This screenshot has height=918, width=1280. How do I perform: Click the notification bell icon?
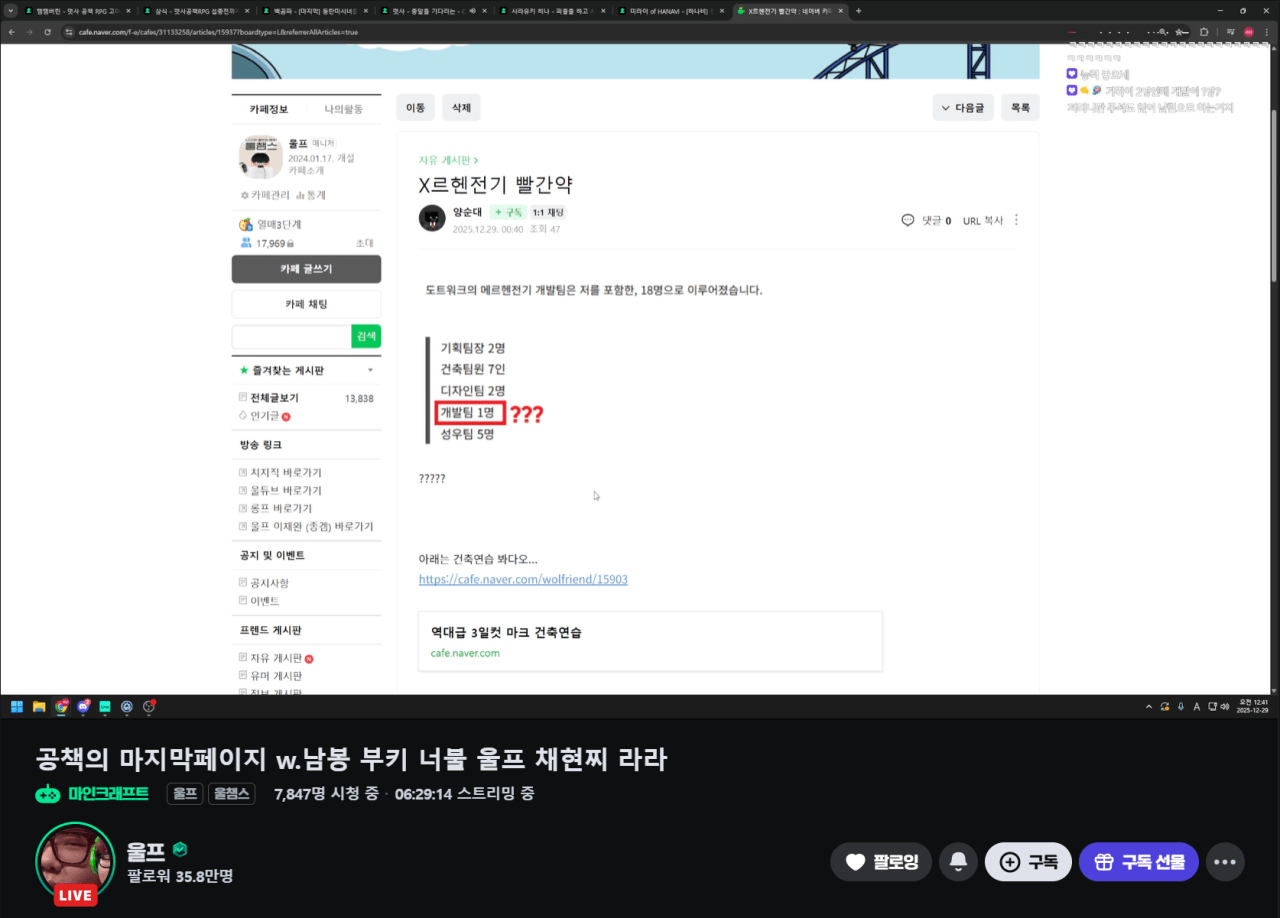tap(958, 861)
